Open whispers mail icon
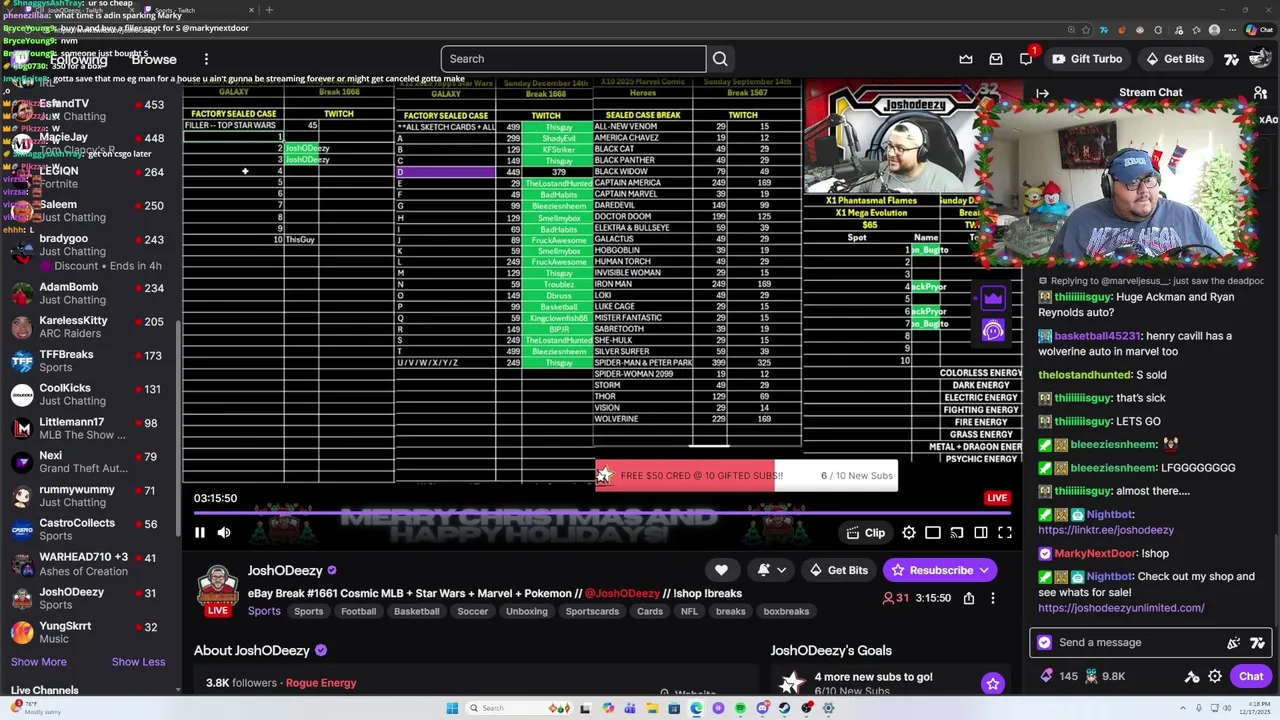Viewport: 1280px width, 720px height. point(996,59)
